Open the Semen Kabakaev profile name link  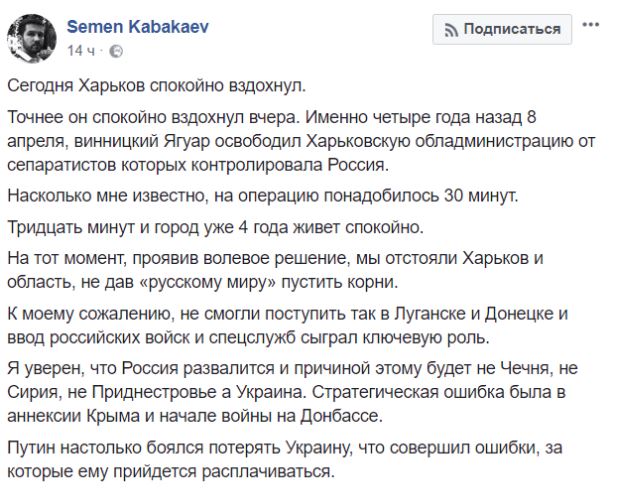click(x=138, y=27)
